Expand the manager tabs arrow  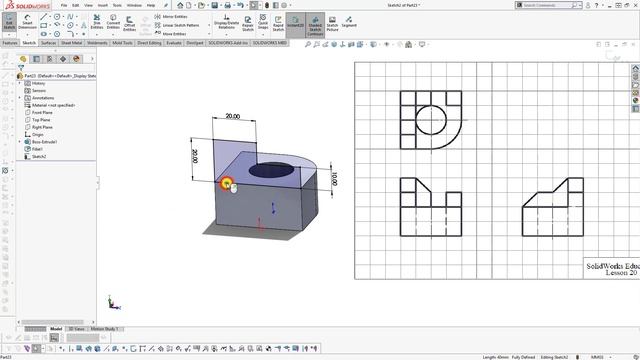(x=92, y=59)
